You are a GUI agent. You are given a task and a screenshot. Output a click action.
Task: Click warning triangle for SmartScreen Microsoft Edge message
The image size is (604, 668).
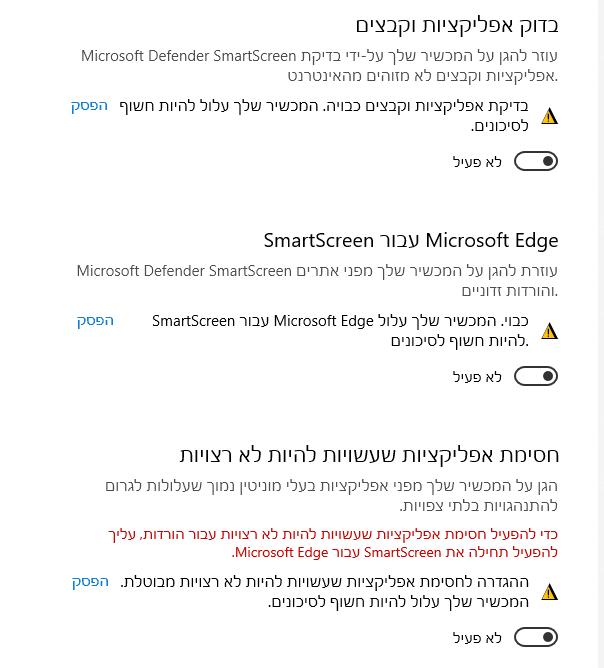(x=548, y=331)
